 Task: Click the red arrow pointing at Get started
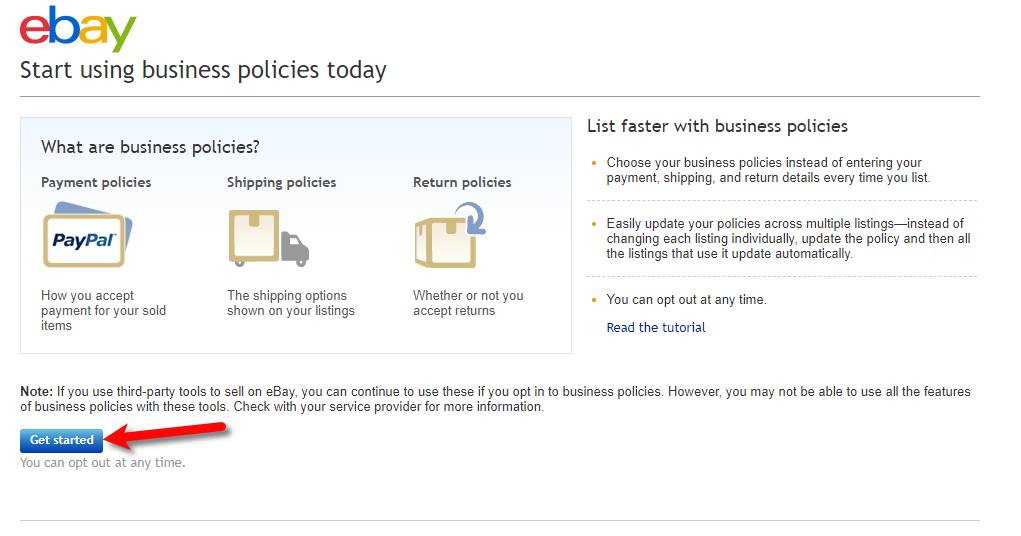167,434
